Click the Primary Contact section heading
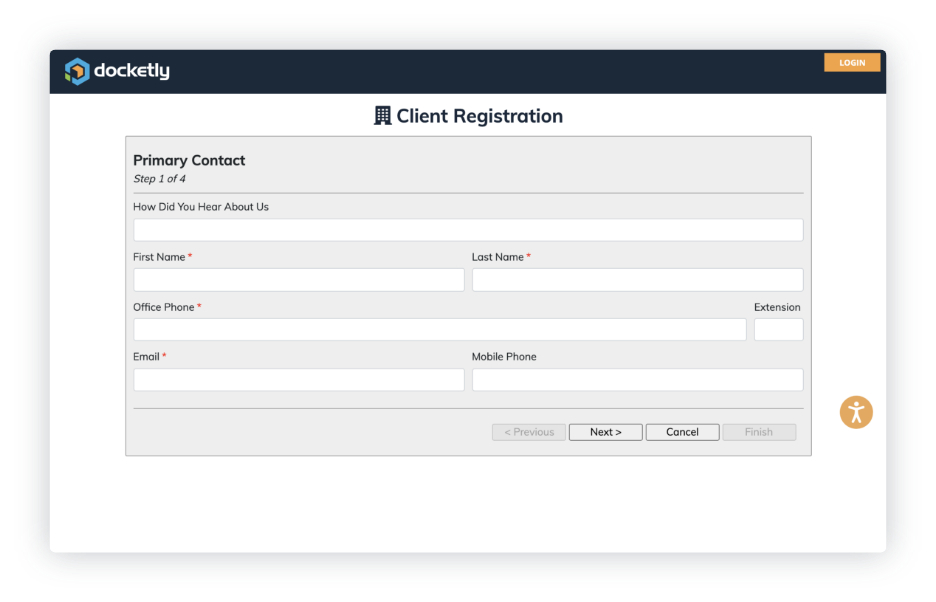 point(189,160)
